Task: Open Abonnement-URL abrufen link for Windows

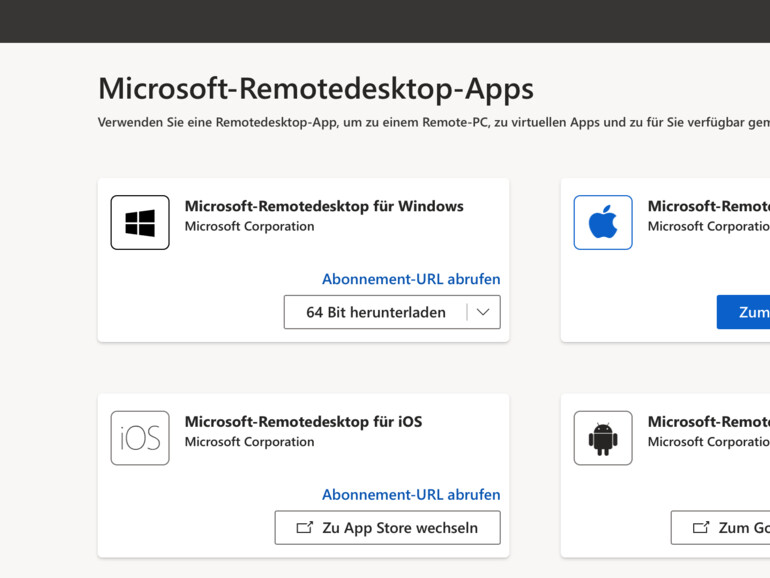Action: 411,279
